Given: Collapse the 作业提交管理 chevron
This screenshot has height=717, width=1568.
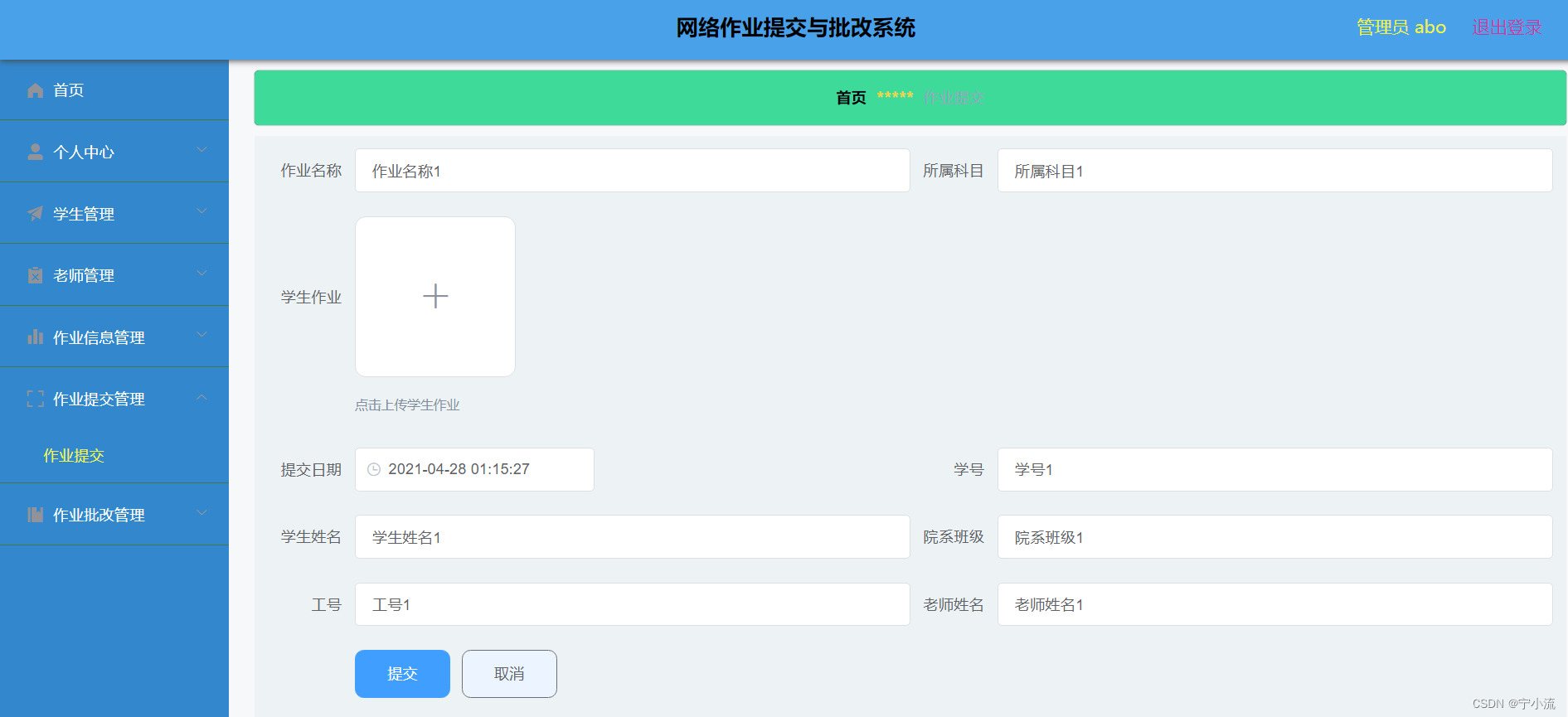Looking at the screenshot, I should click(x=201, y=398).
